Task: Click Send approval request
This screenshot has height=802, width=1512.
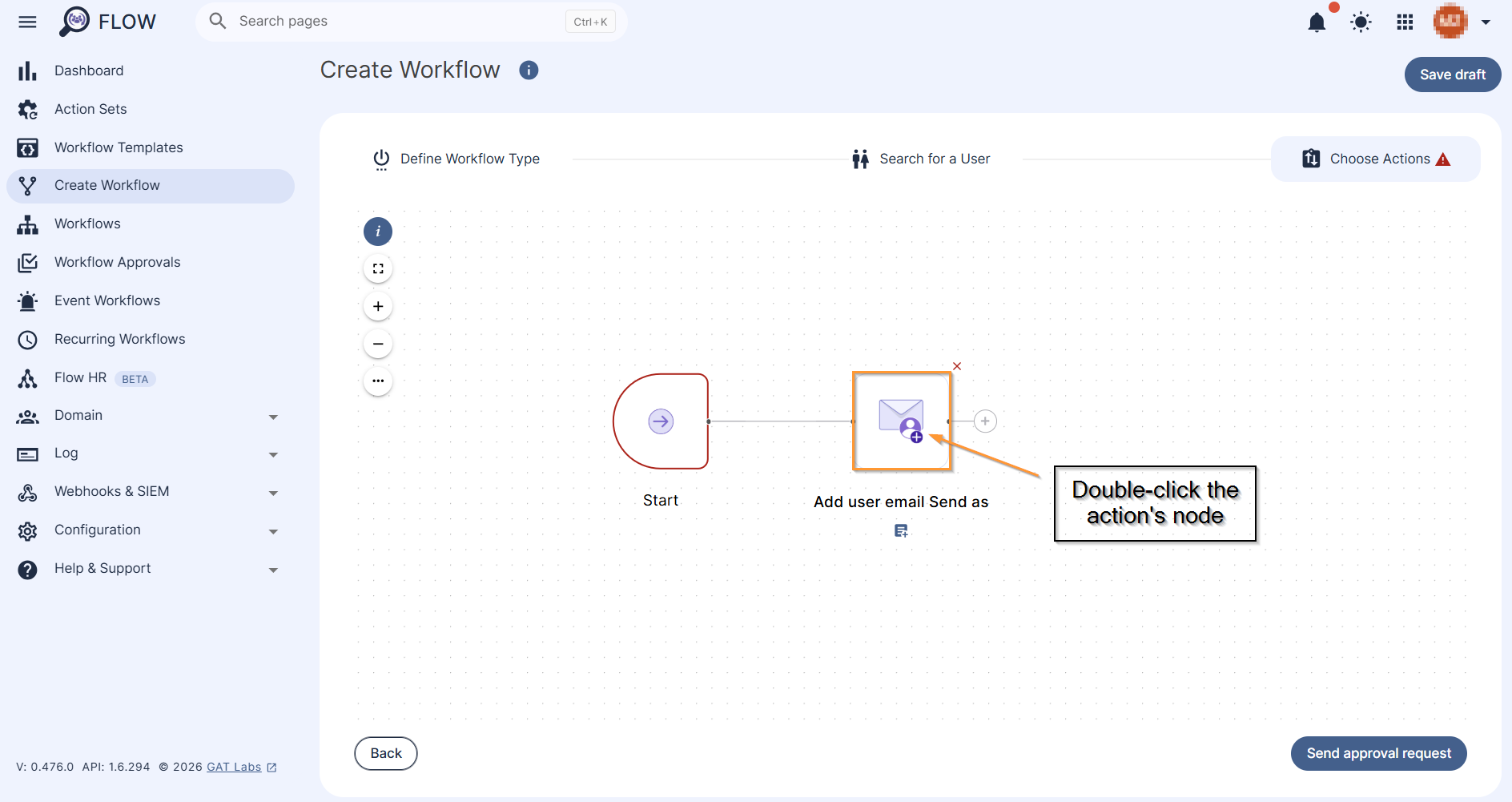Action: 1379,754
